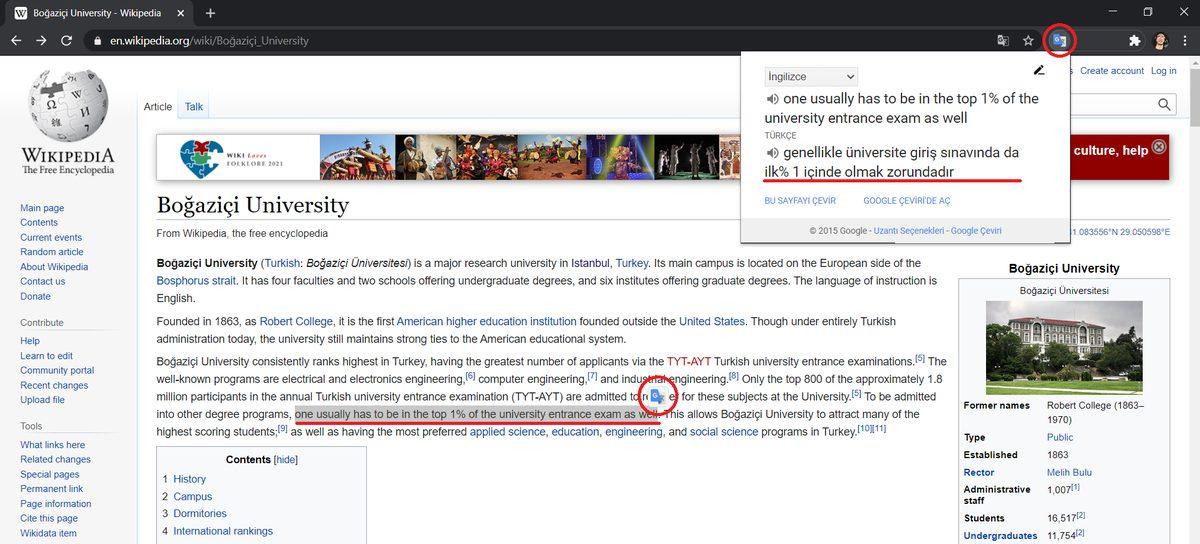This screenshot has width=1200, height=544.
Task: Open Chrome extensions puzzle icon
Action: click(1134, 41)
